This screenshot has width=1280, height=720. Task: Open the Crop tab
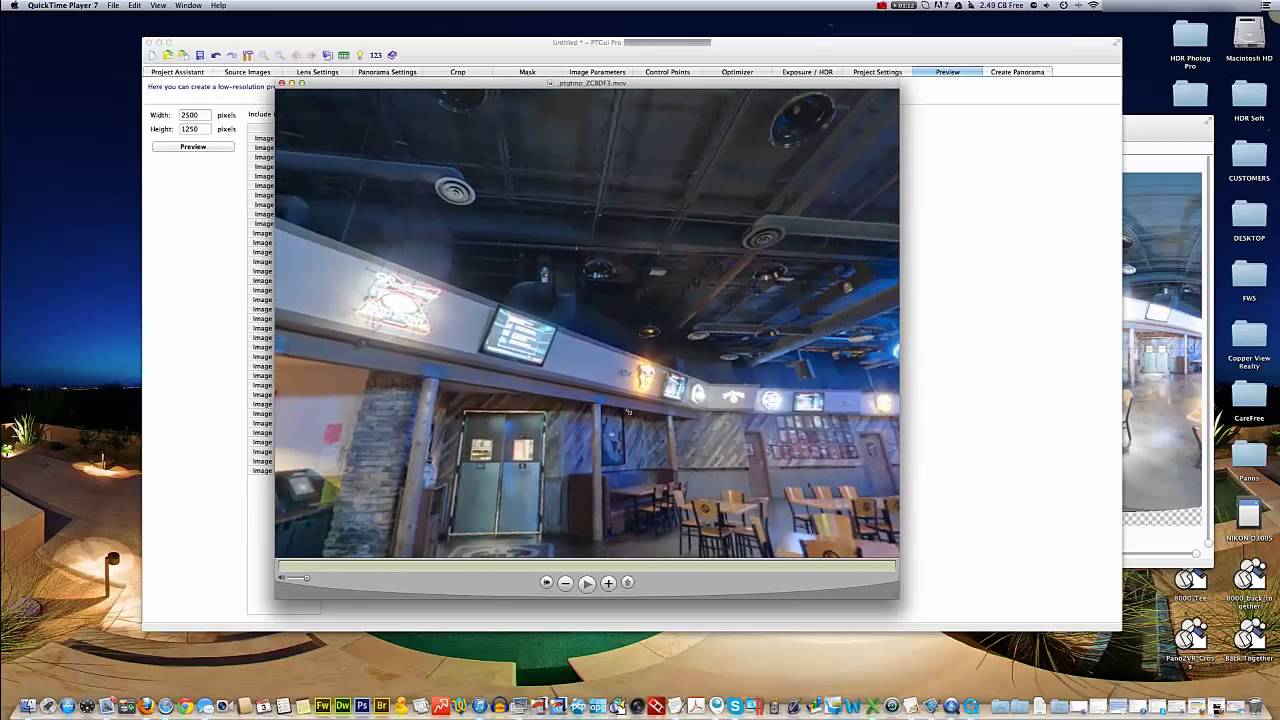458,72
